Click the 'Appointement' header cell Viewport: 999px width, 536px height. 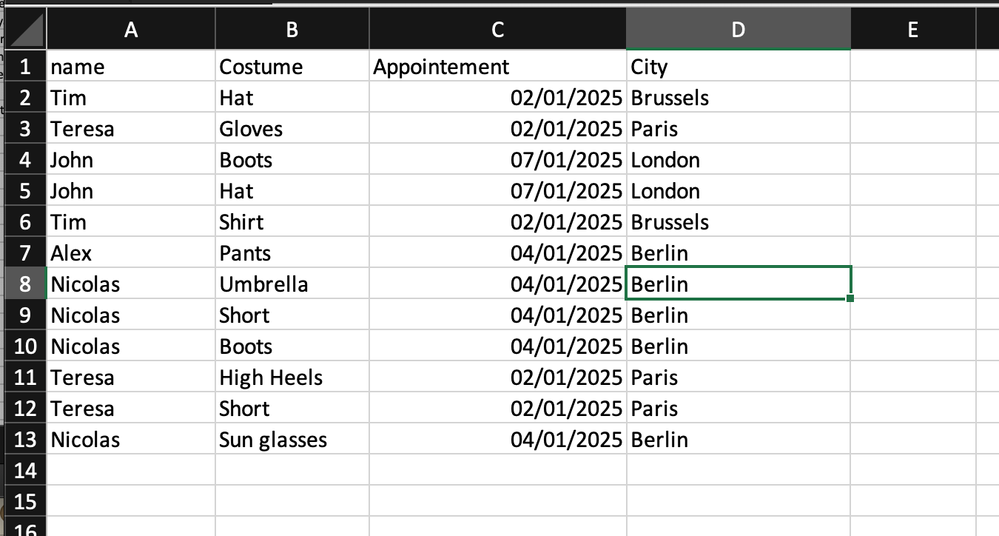(x=497, y=67)
